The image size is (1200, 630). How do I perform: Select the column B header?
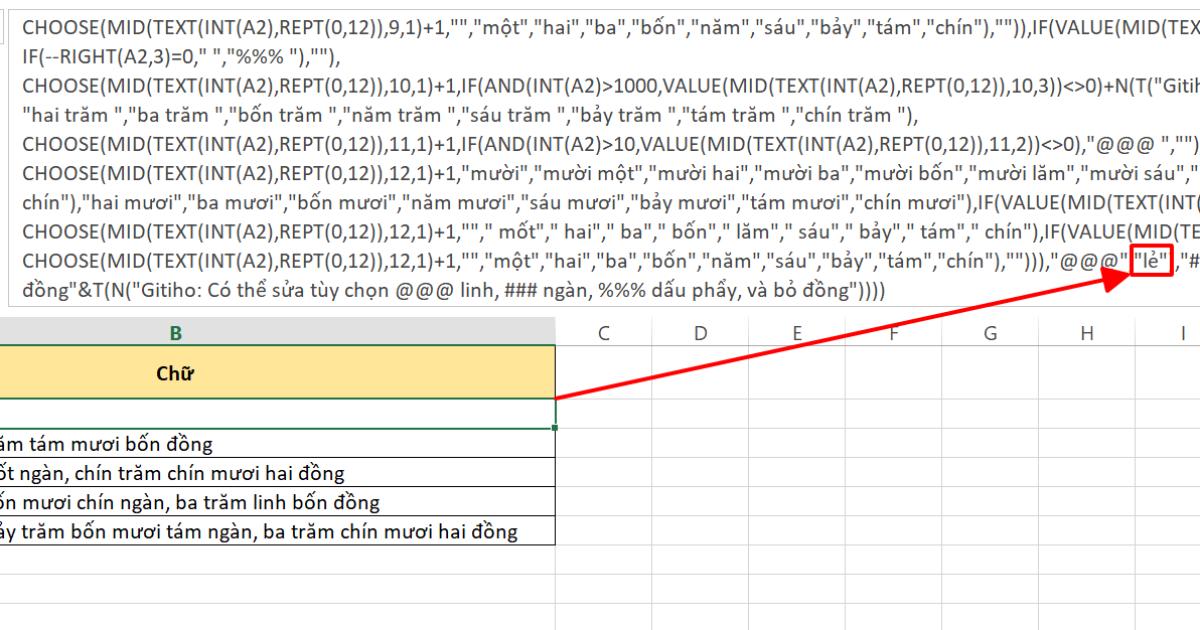pos(275,335)
